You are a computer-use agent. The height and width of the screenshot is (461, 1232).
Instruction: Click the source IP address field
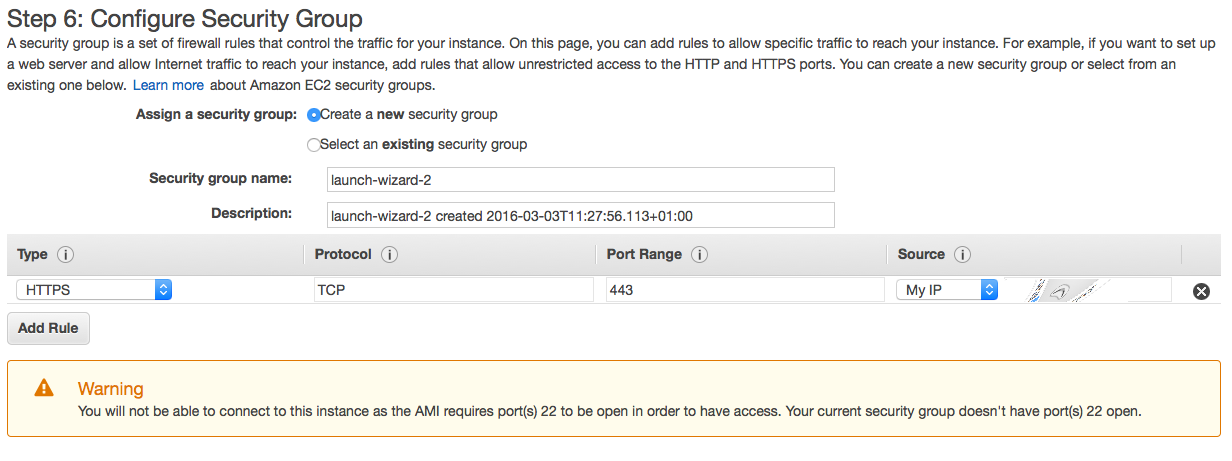[1087, 290]
